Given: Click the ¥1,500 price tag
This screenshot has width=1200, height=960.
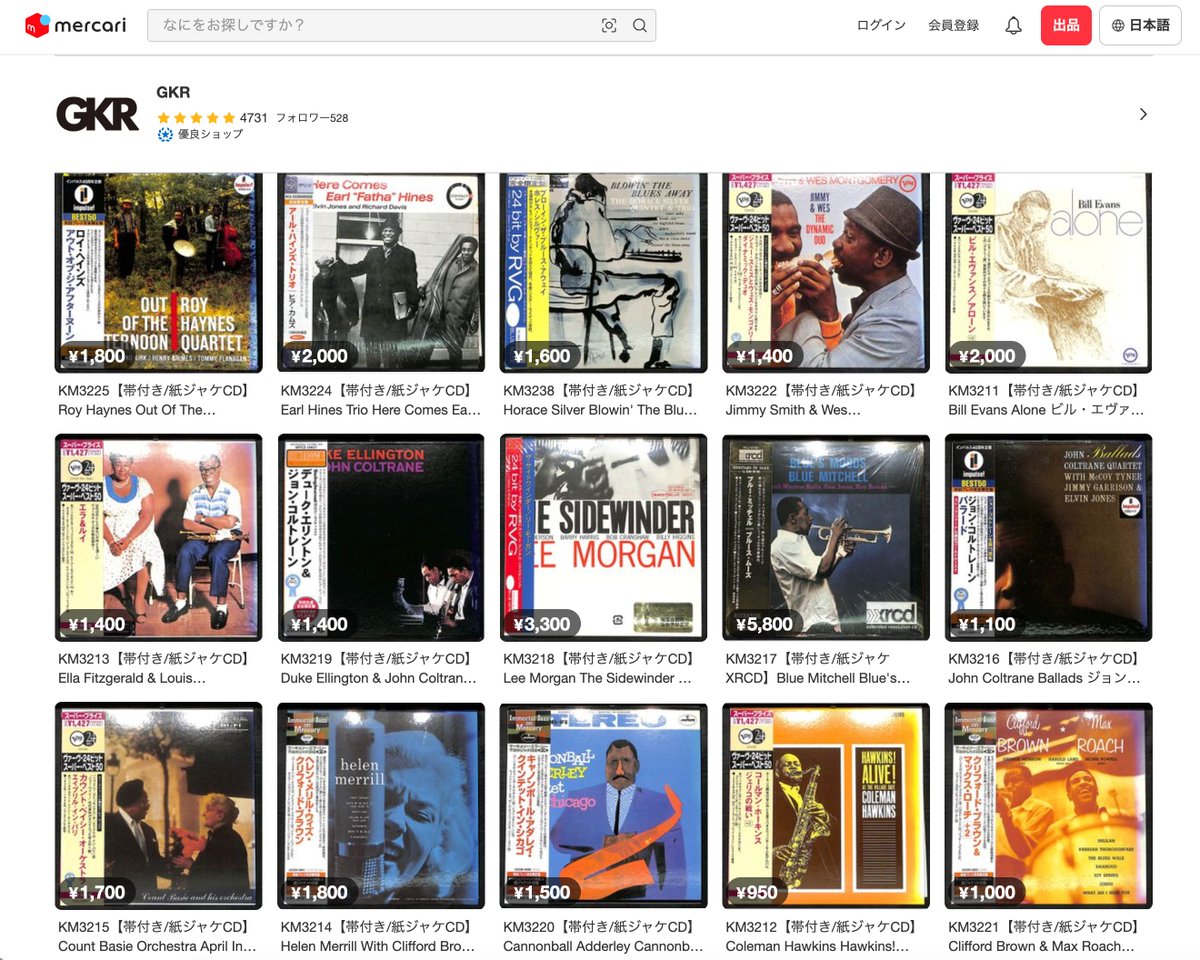Looking at the screenshot, I should click(542, 892).
